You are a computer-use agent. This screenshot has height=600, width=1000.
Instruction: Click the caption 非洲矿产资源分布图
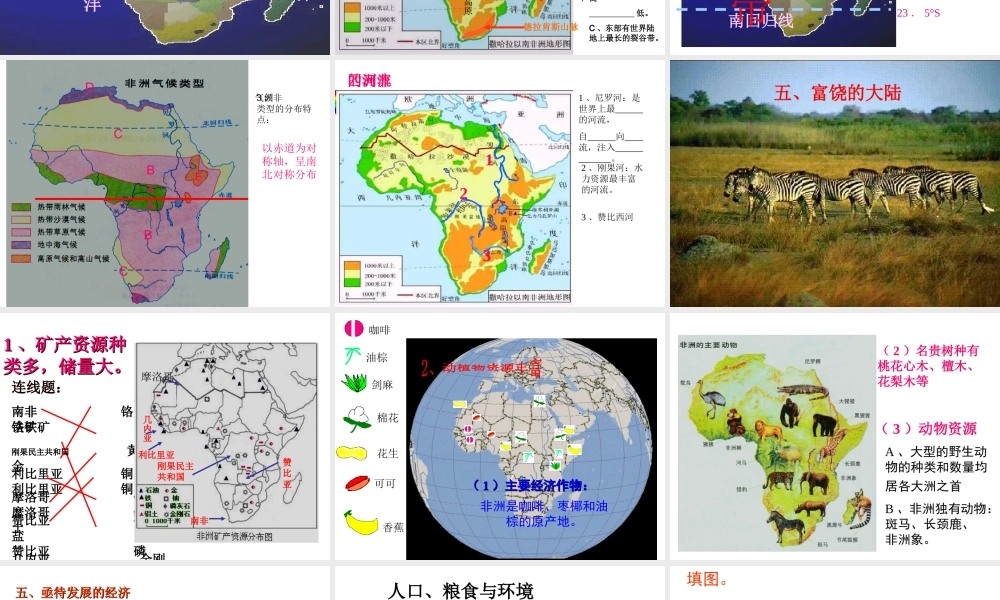pos(235,537)
